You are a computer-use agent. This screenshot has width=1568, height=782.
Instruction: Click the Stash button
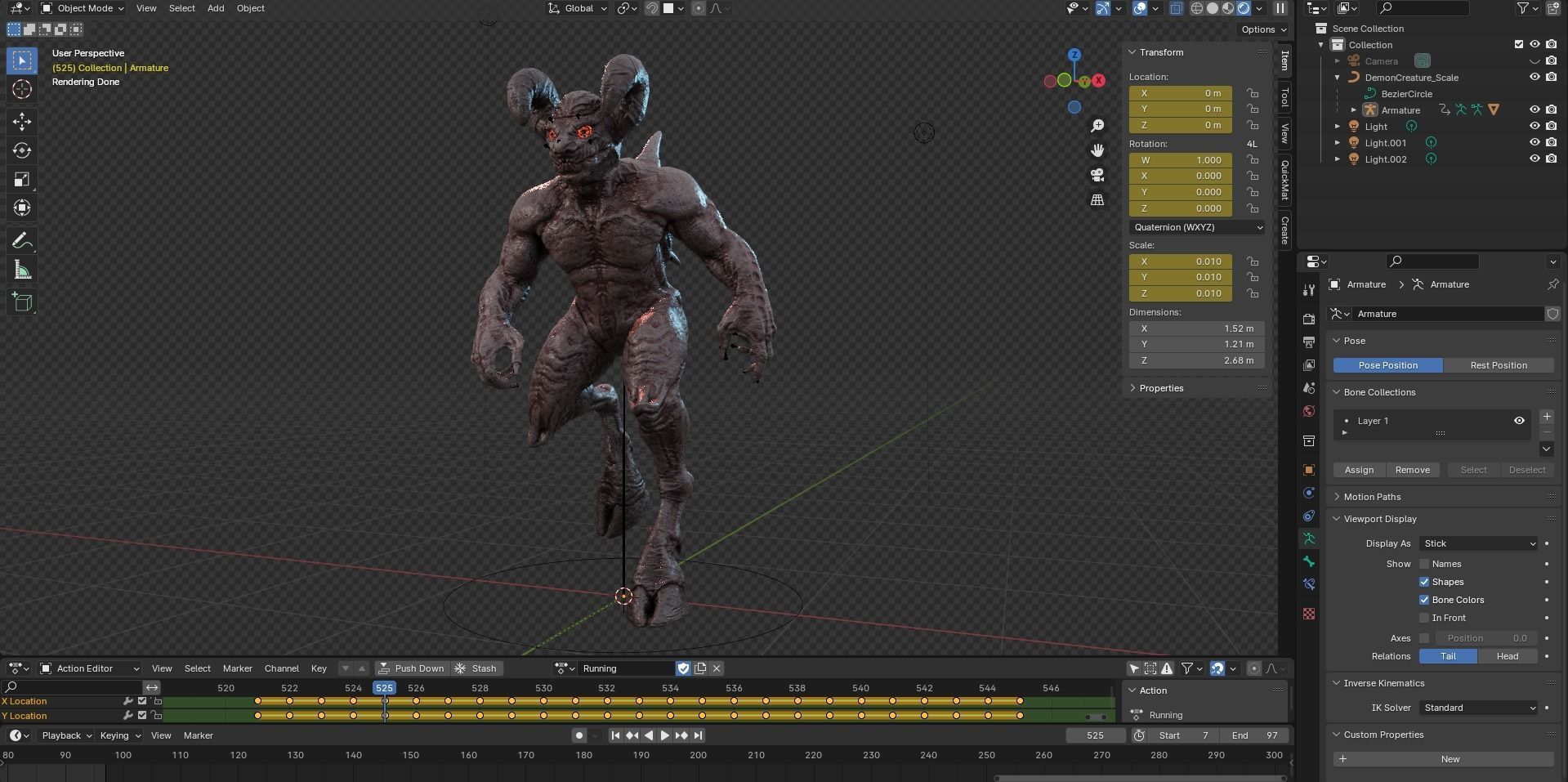pos(476,668)
